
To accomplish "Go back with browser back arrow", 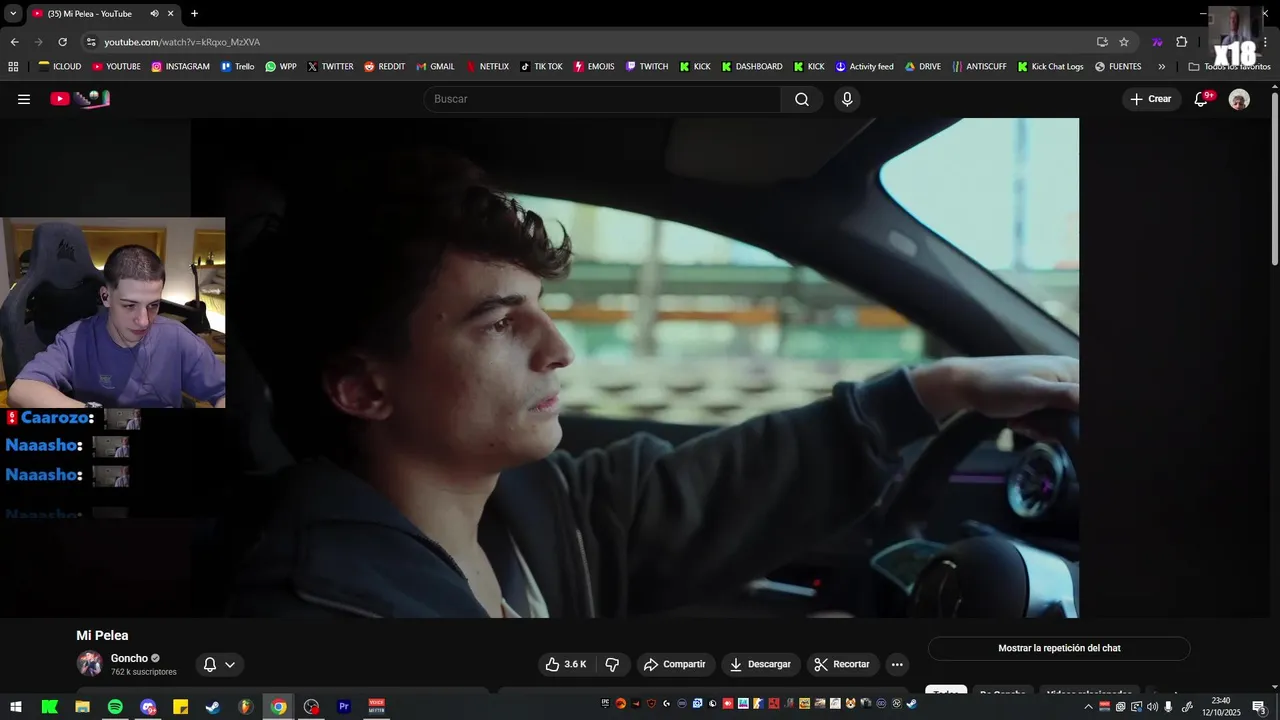I will coord(14,42).
